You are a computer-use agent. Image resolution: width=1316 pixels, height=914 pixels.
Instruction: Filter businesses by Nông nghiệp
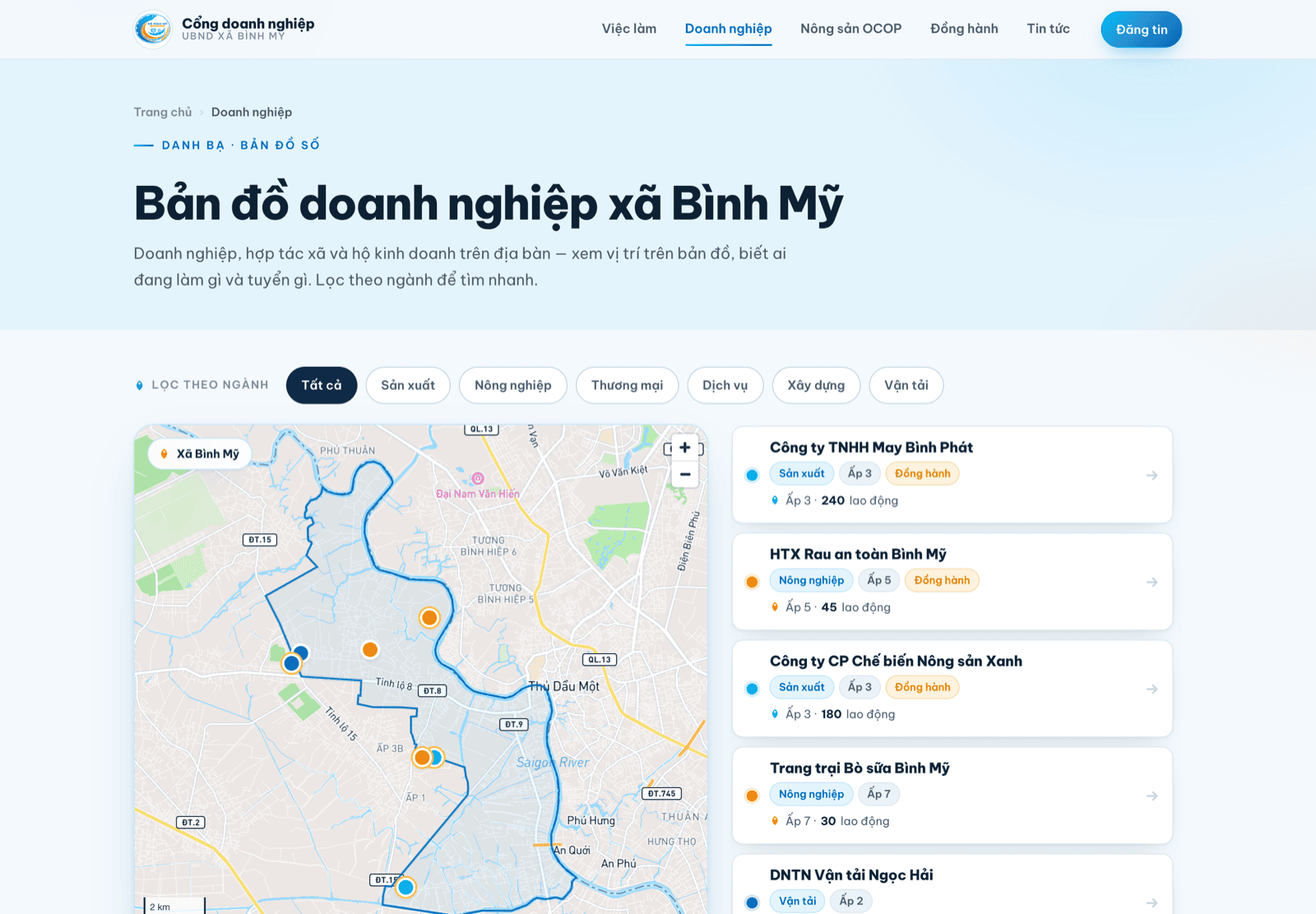513,385
